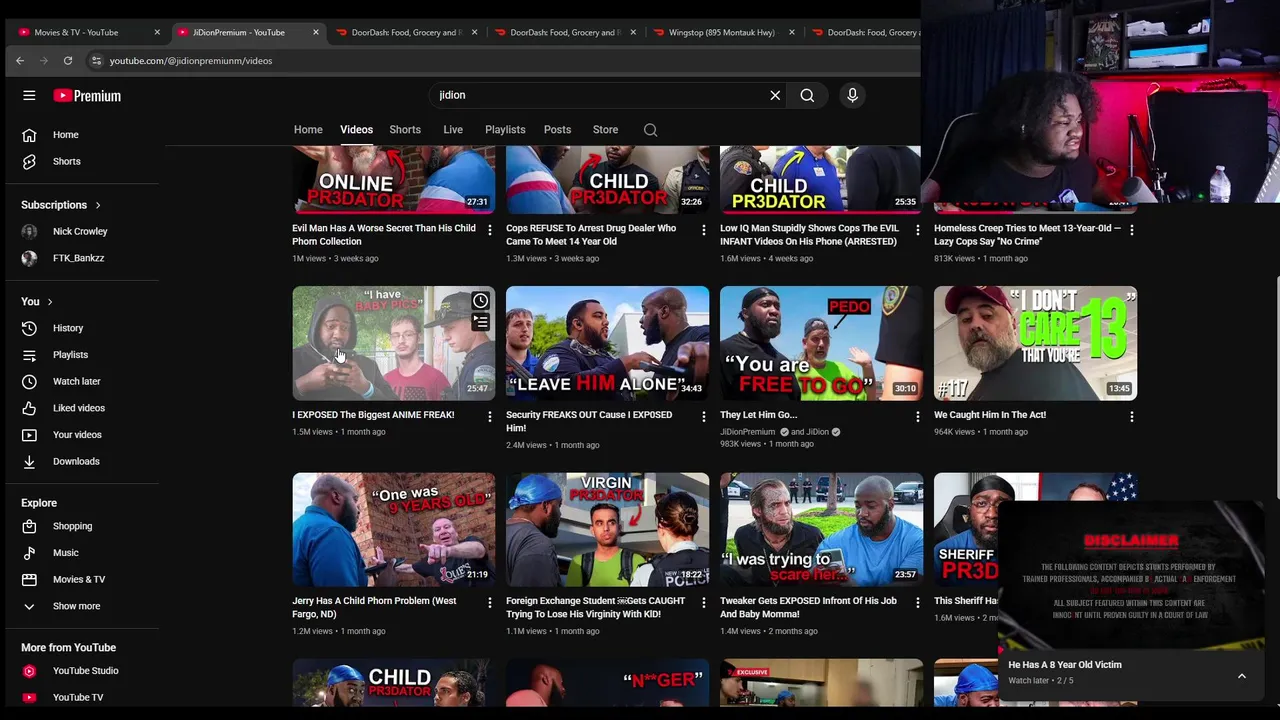Viewport: 1280px width, 720px height.
Task: Click the YouTube Premium logo
Action: click(x=87, y=96)
